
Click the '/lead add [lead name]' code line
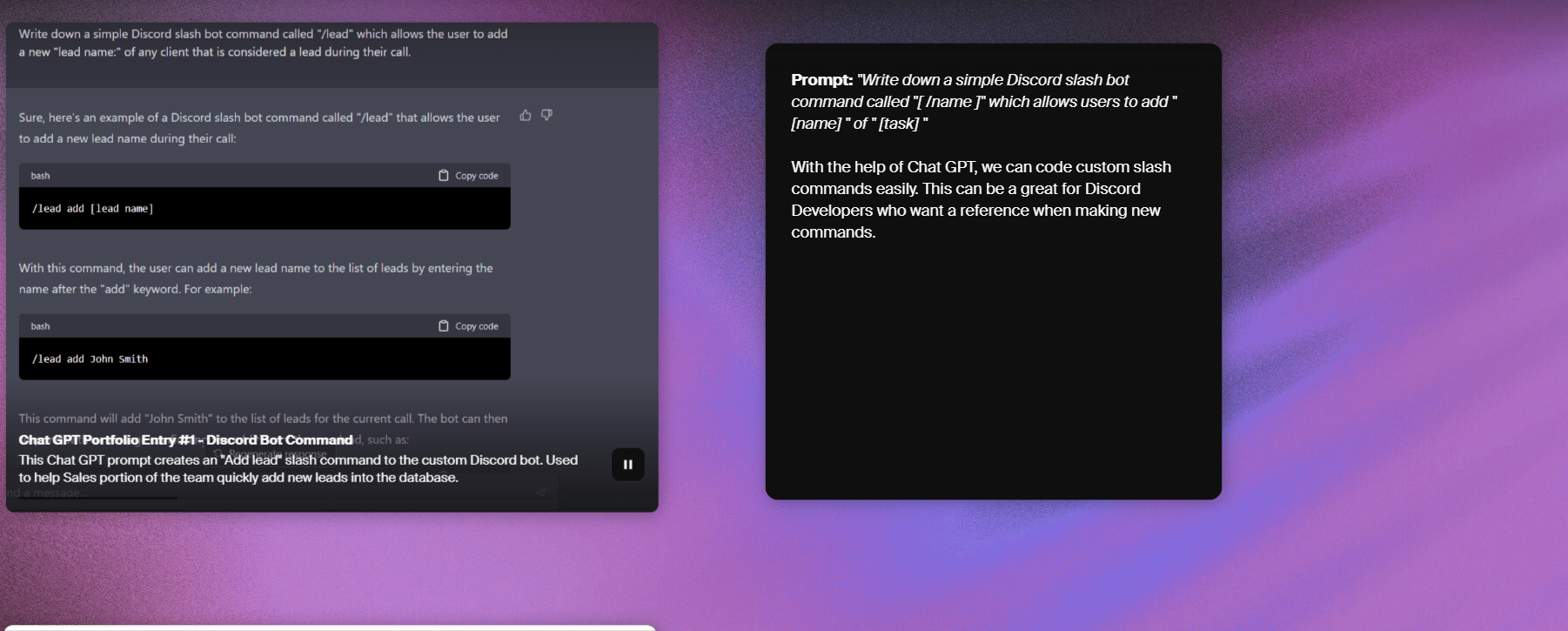93,209
